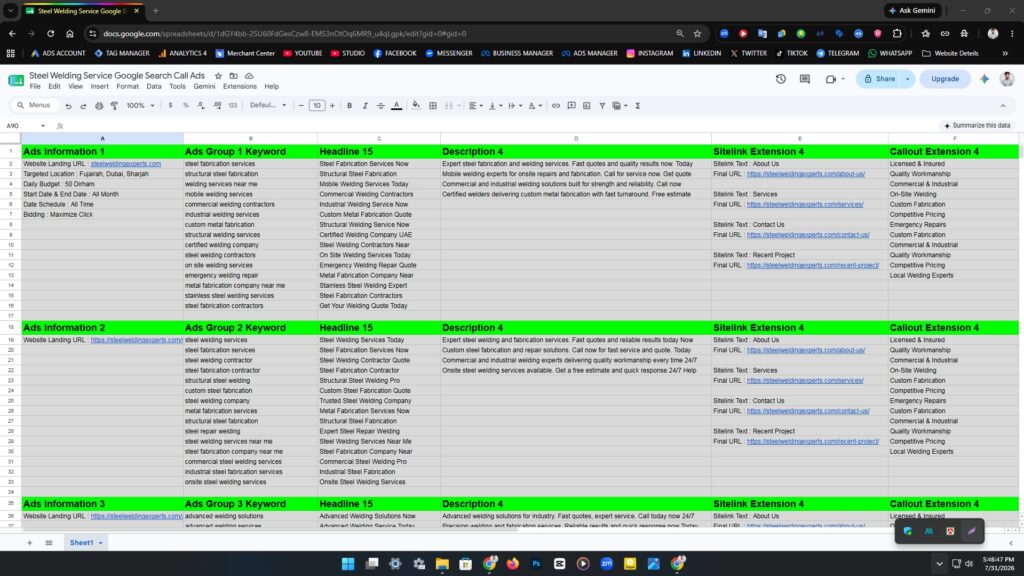
Task: Click the Redo icon in toolbar
Action: [83, 106]
